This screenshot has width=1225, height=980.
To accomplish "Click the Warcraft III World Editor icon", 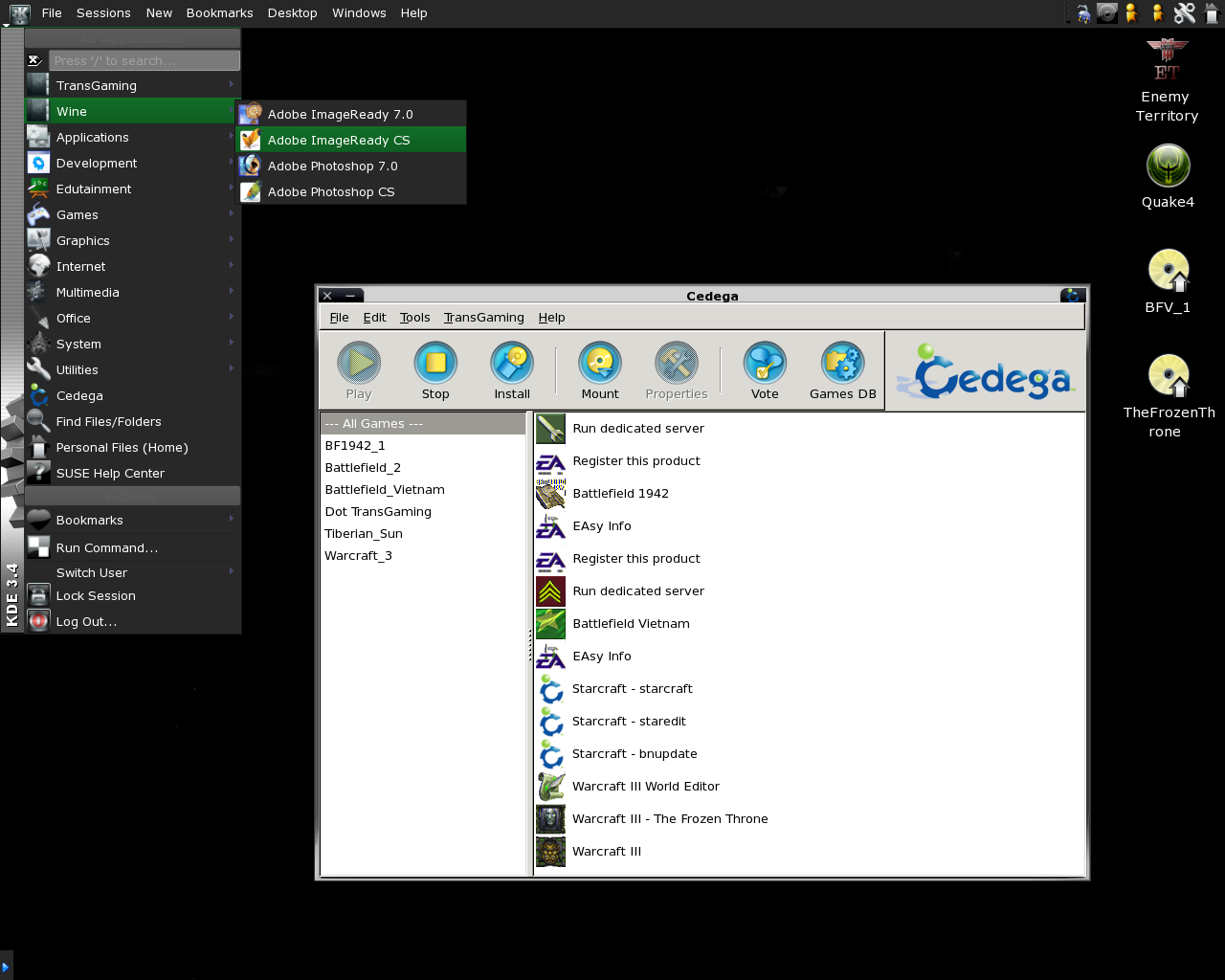I will tap(550, 787).
